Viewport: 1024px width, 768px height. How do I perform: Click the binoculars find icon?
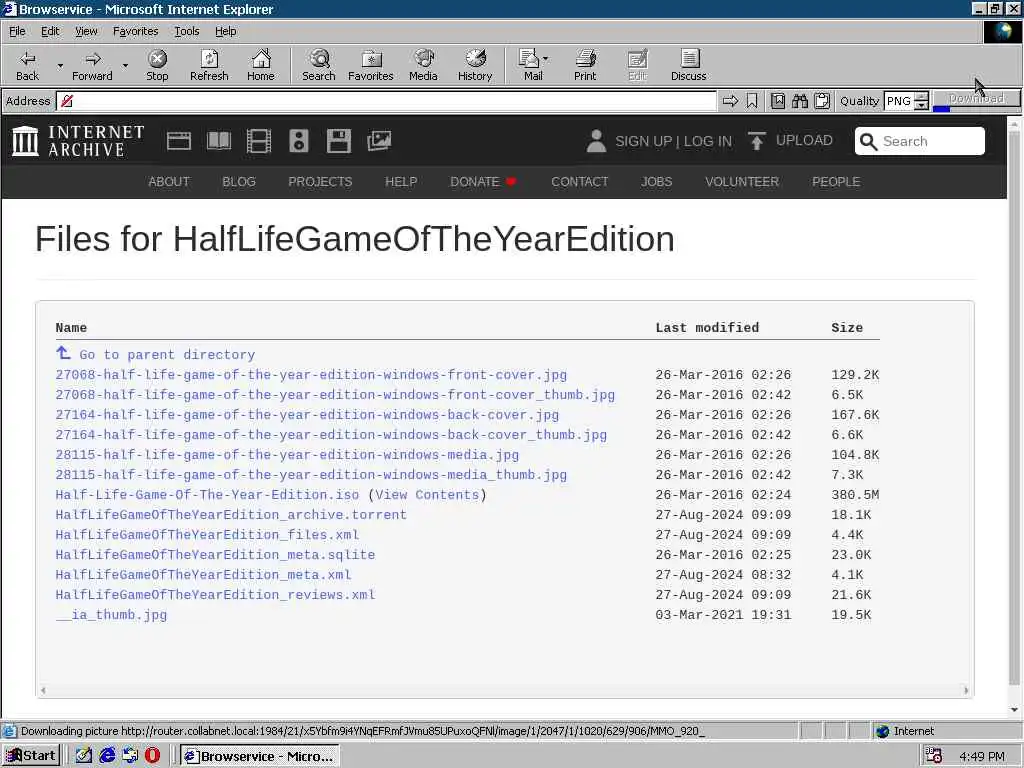[800, 101]
